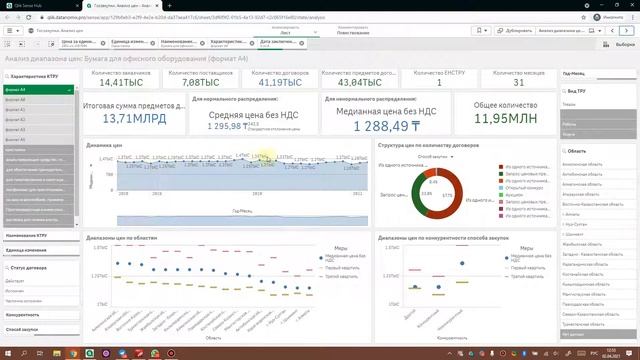Remove the 'Наименование' selection chip
The width and height of the screenshot is (640, 360).
[202, 43]
